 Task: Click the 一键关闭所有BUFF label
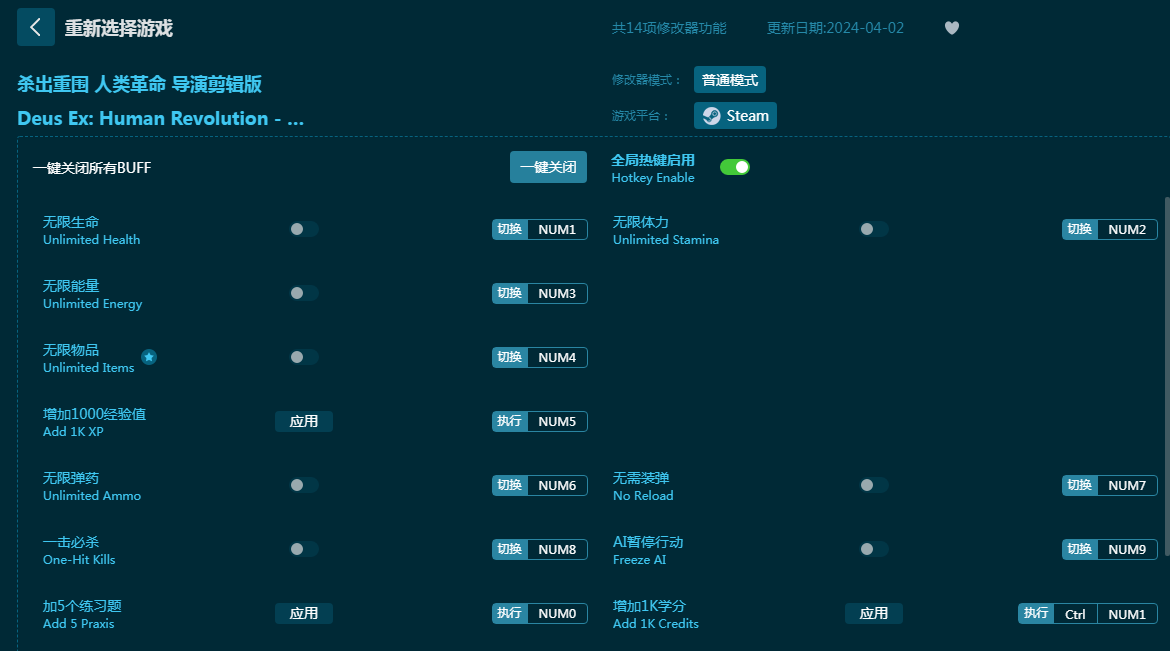[92, 168]
